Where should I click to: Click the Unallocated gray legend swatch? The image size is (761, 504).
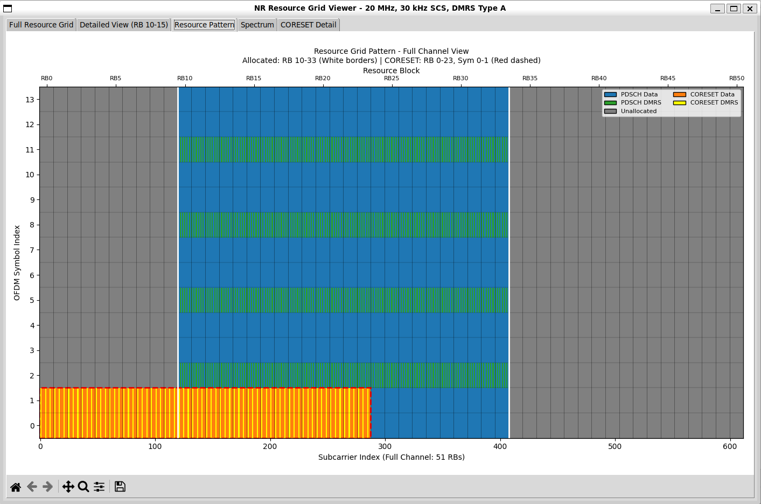click(x=610, y=111)
